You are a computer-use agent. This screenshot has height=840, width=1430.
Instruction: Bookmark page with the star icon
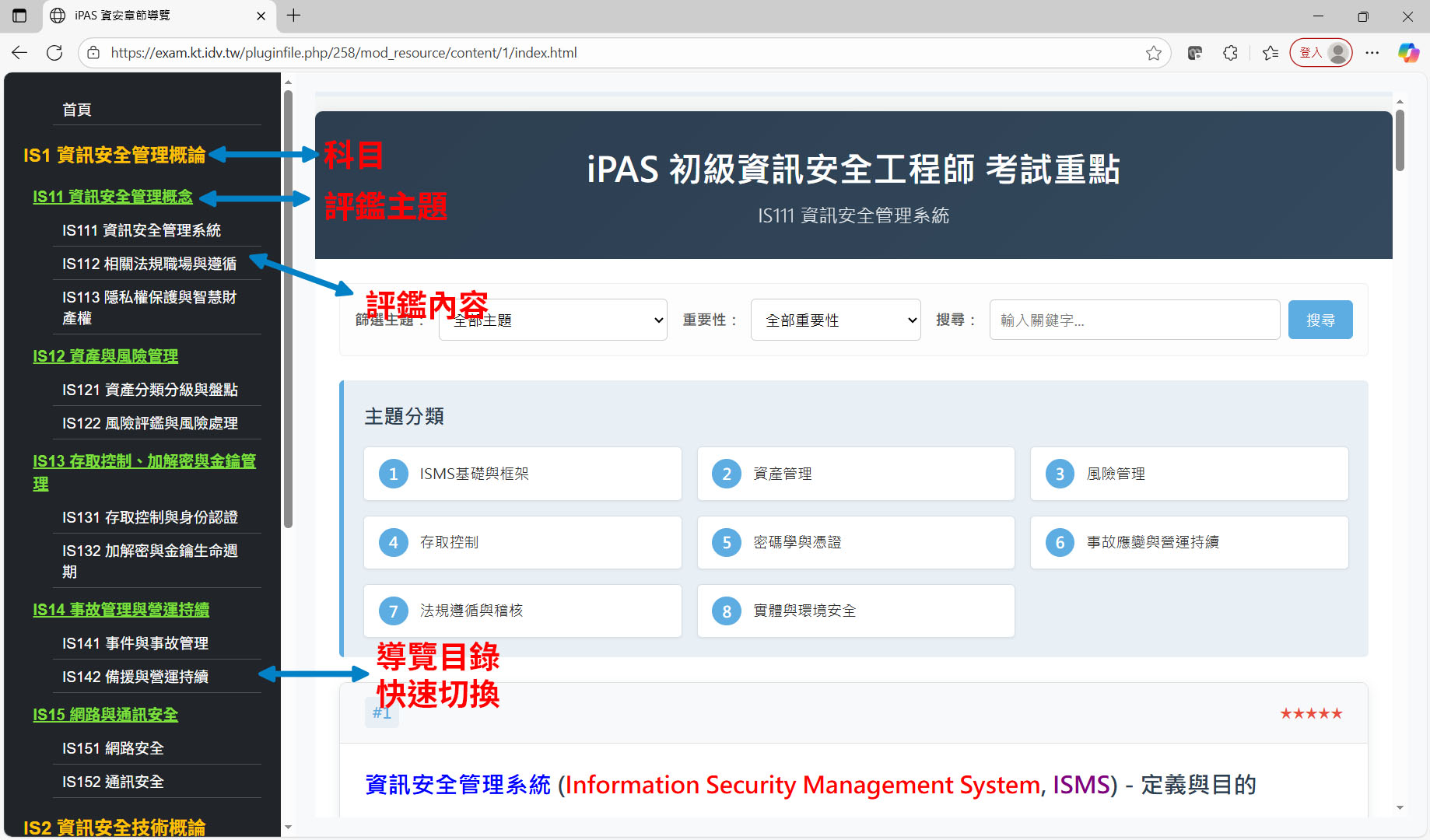point(1153,53)
